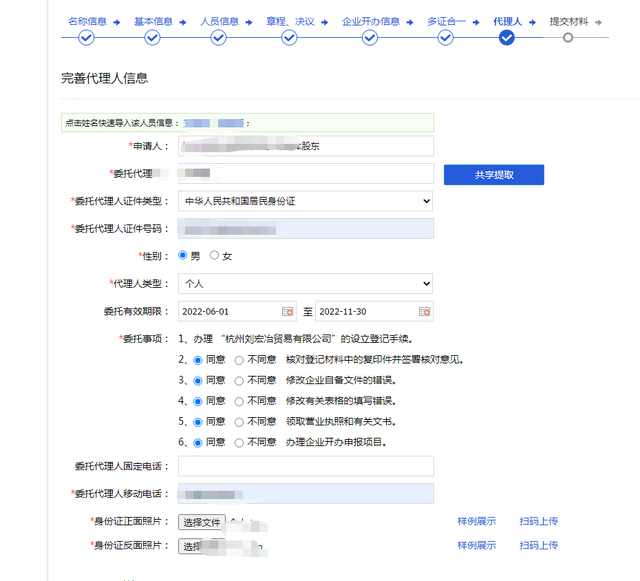
Task: Click the 共享提取 button
Action: [x=494, y=175]
